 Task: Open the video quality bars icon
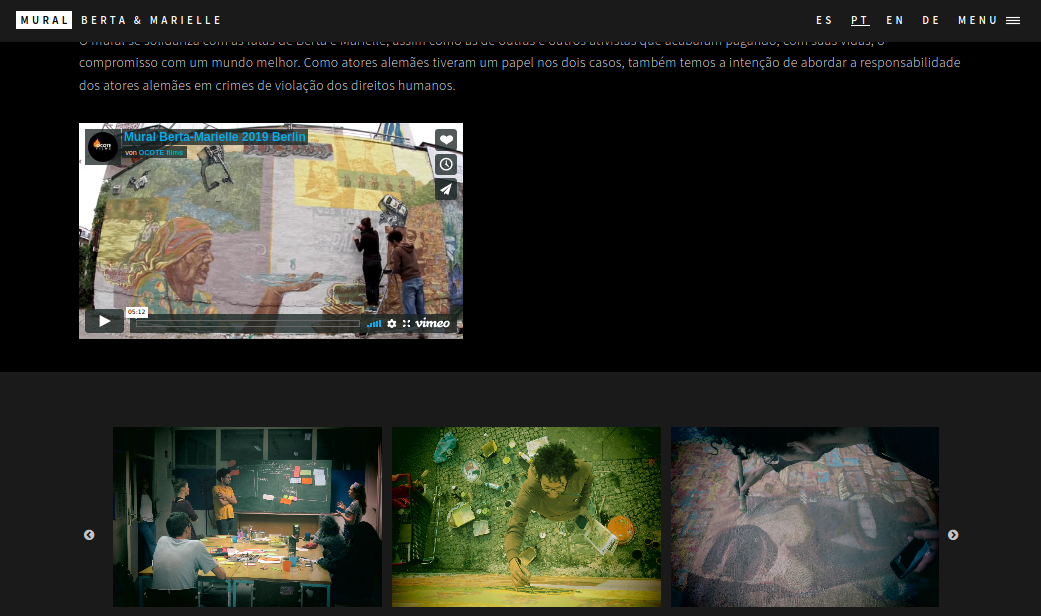click(x=377, y=323)
